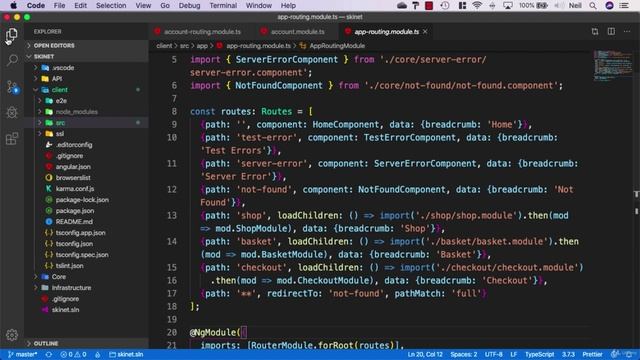The width and height of the screenshot is (640, 360).
Task: Expand the OUTLINE section
Action: point(86,344)
